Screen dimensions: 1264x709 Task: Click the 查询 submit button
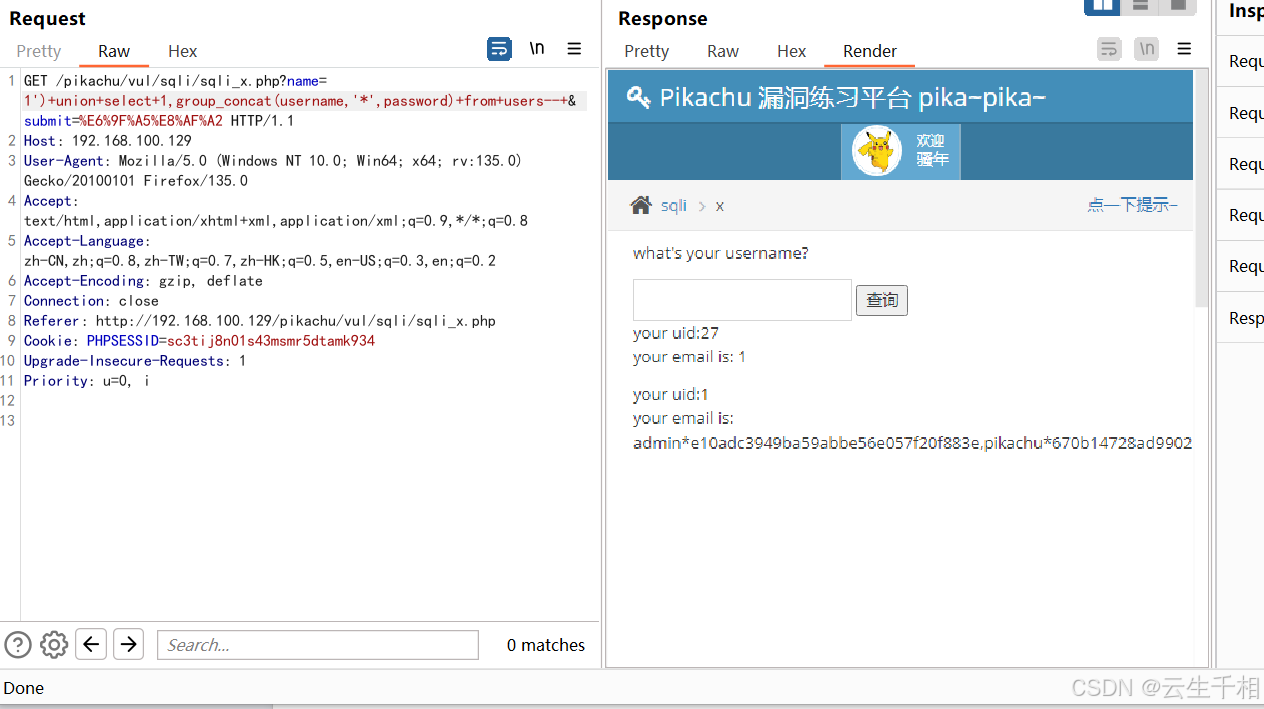point(882,300)
